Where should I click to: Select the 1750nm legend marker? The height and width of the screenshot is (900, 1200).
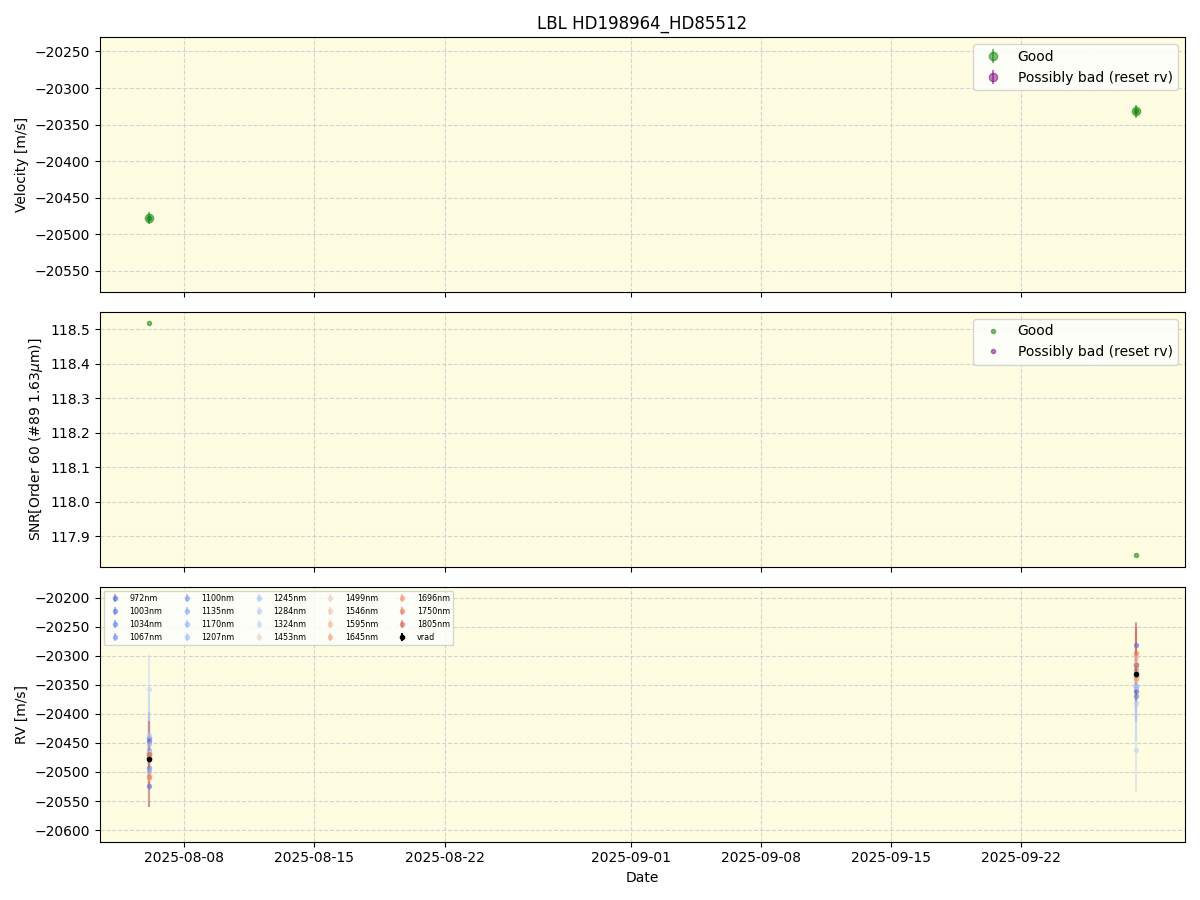tap(402, 611)
